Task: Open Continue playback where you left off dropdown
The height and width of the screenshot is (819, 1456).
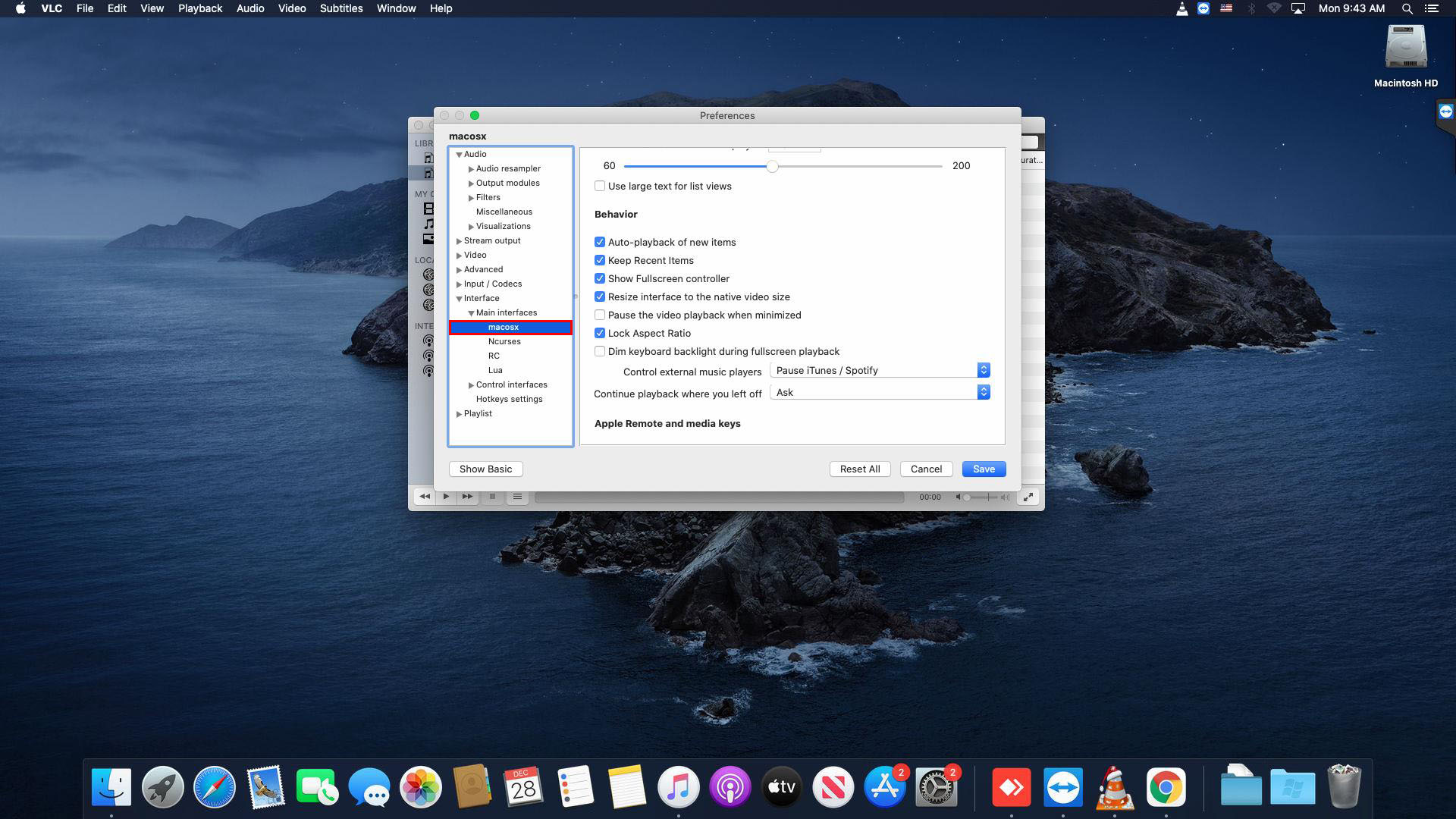Action: pyautogui.click(x=880, y=392)
